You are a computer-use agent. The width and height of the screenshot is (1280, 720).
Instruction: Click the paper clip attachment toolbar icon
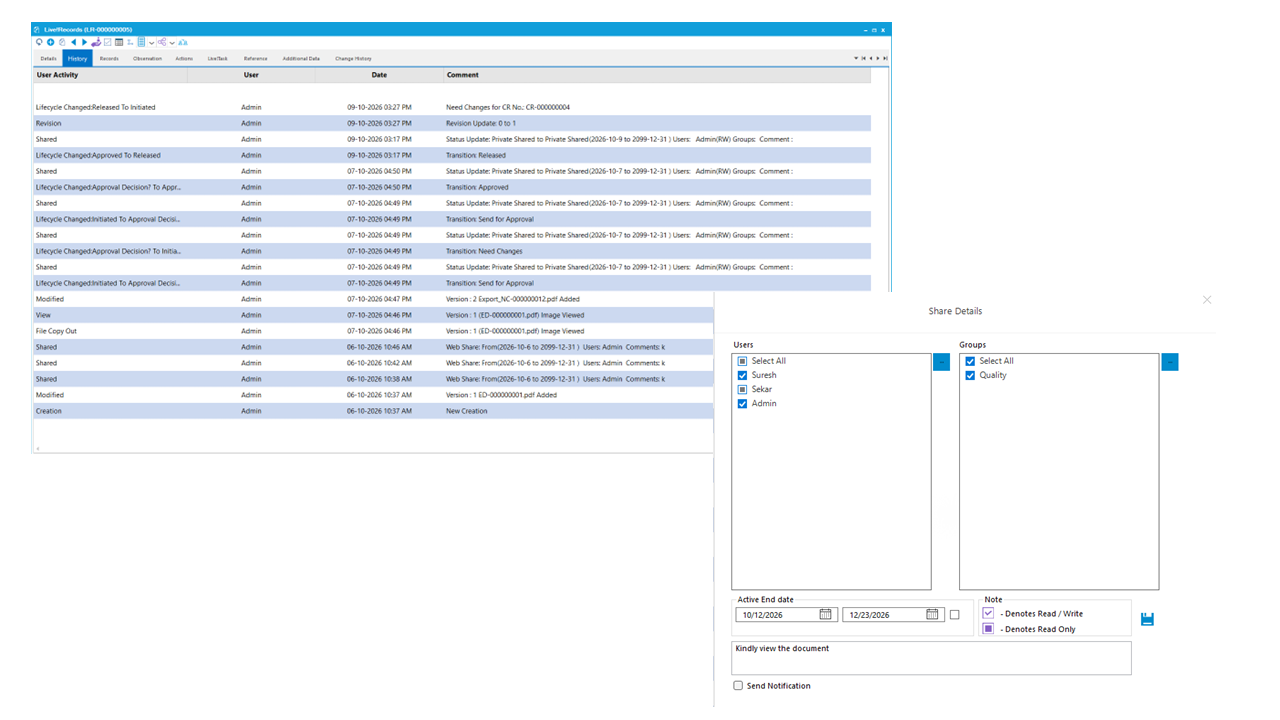click(x=62, y=42)
